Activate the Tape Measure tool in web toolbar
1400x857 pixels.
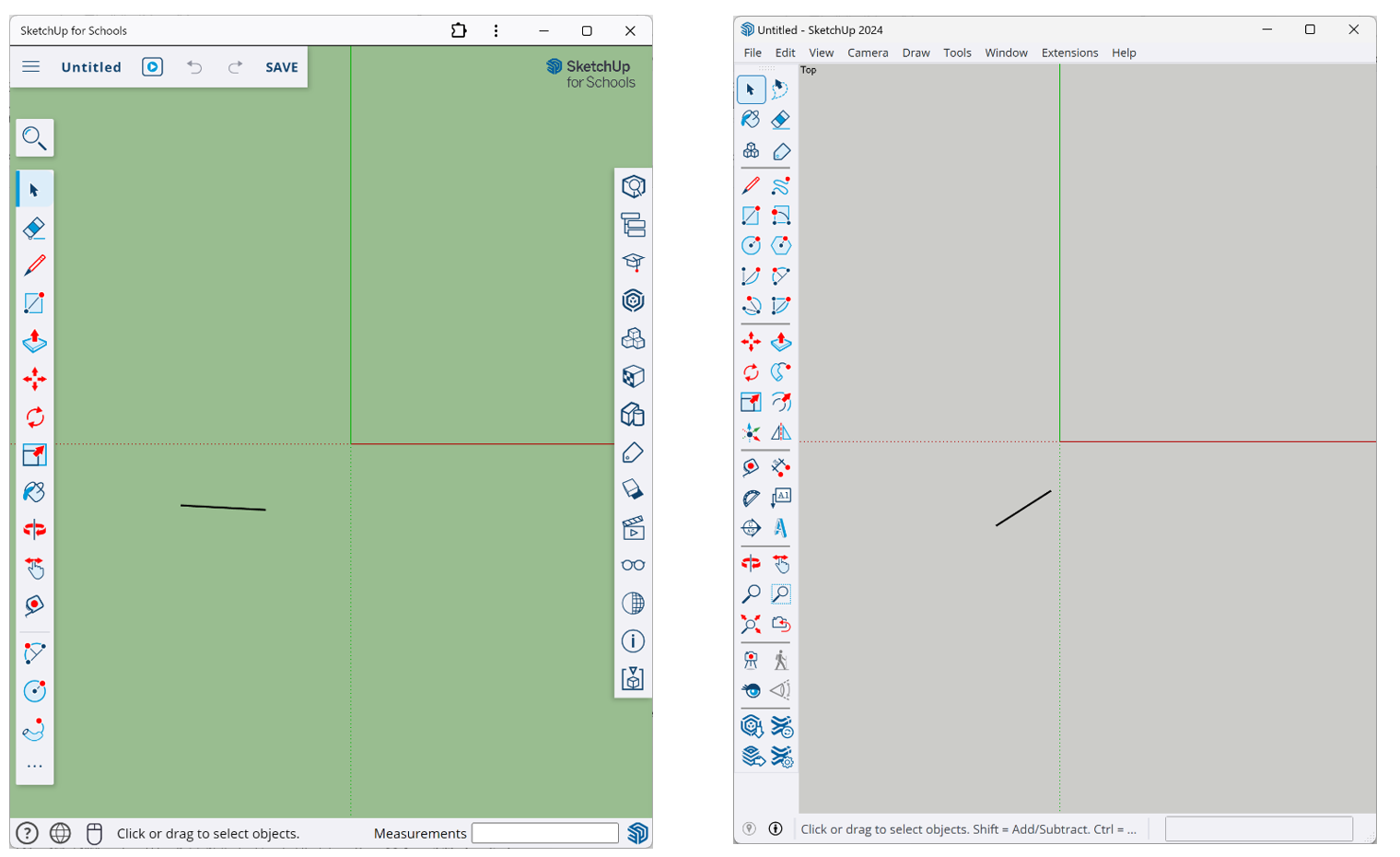tap(34, 605)
